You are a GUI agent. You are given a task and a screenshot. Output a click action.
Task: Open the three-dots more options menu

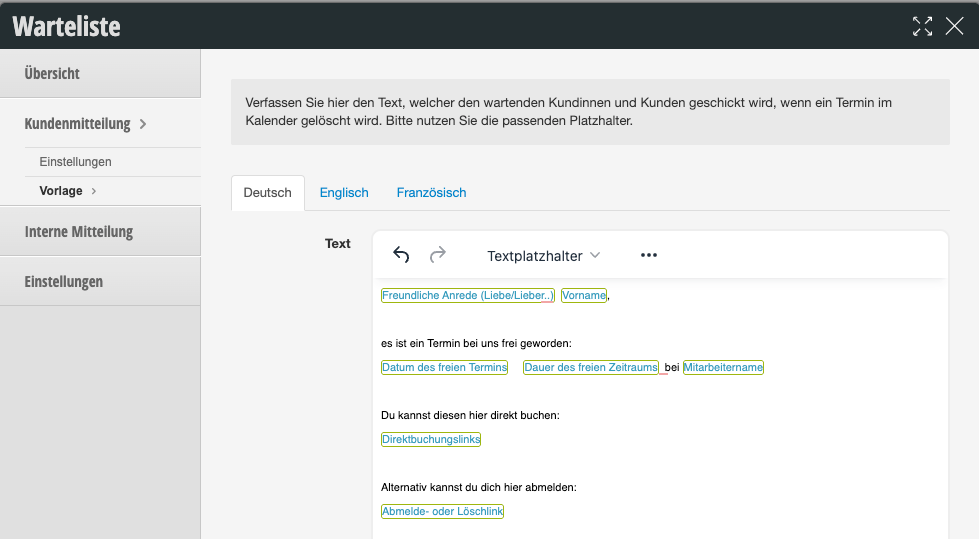click(x=649, y=255)
